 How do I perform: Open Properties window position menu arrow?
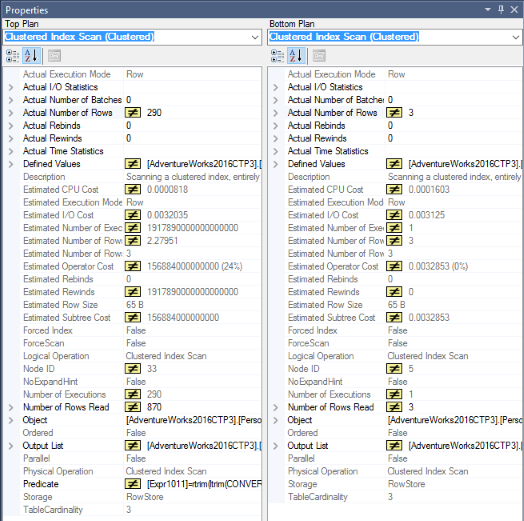coord(488,10)
